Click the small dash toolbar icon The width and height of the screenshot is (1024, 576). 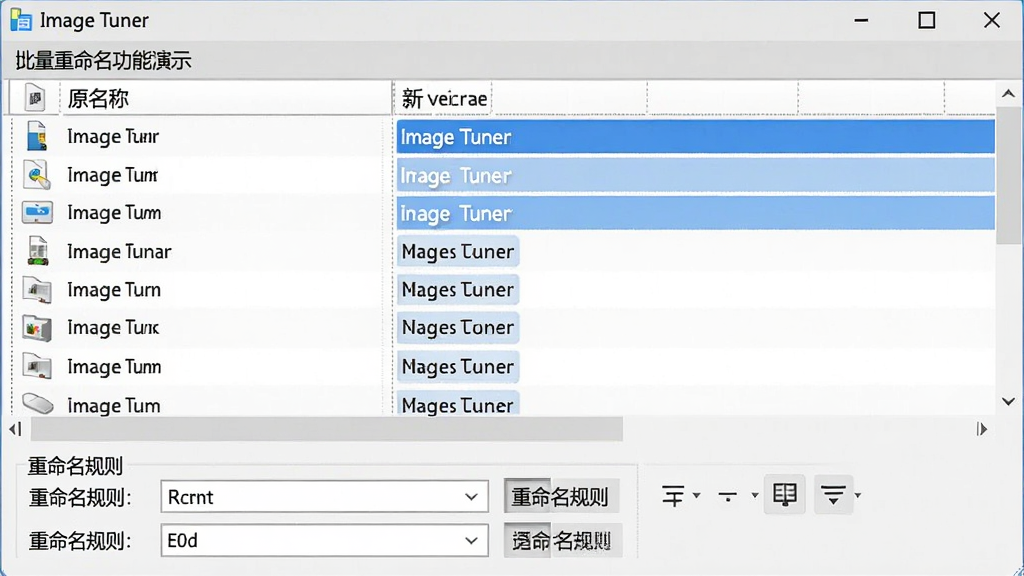tap(728, 497)
